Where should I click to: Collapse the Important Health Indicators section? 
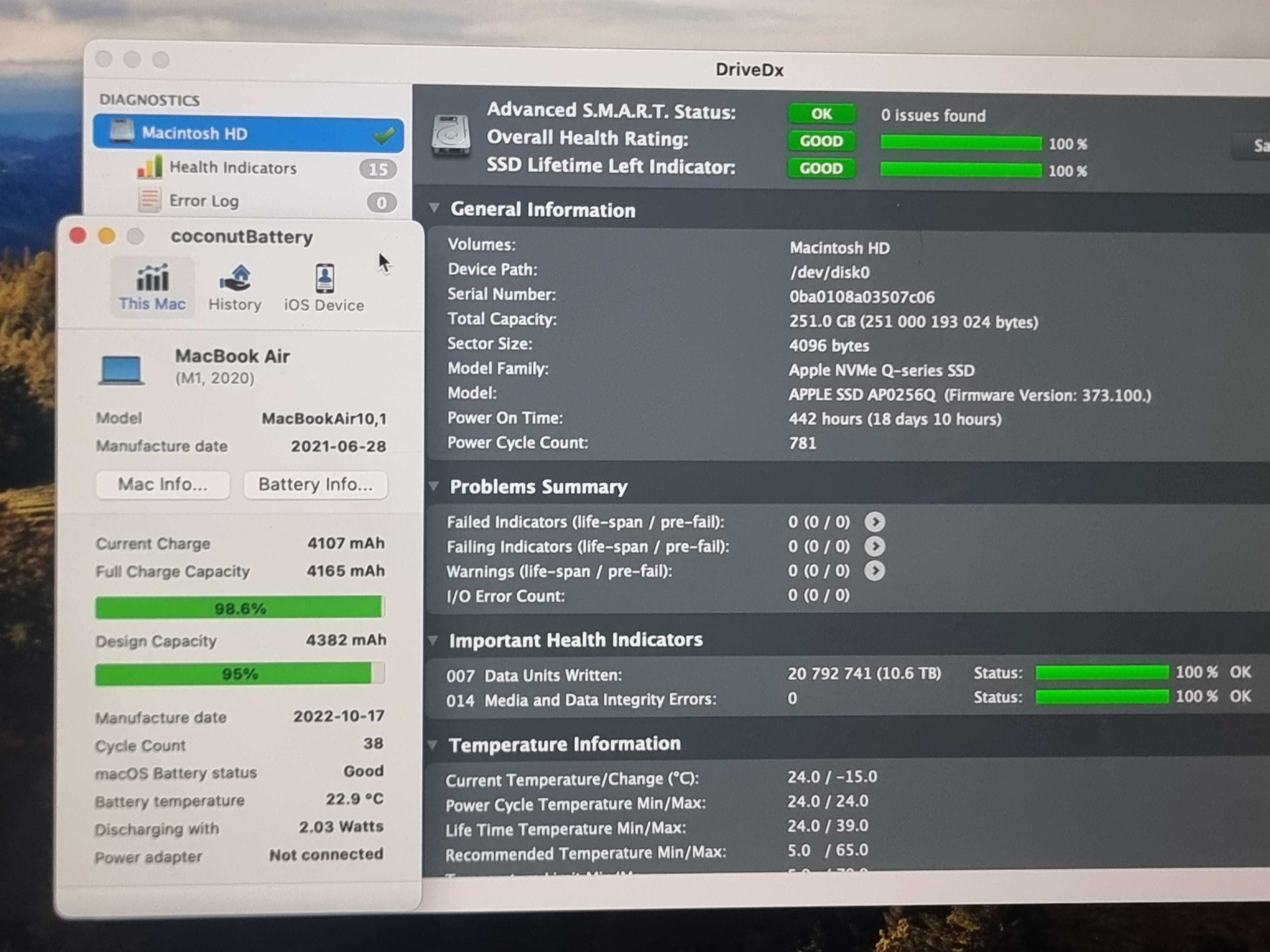433,640
